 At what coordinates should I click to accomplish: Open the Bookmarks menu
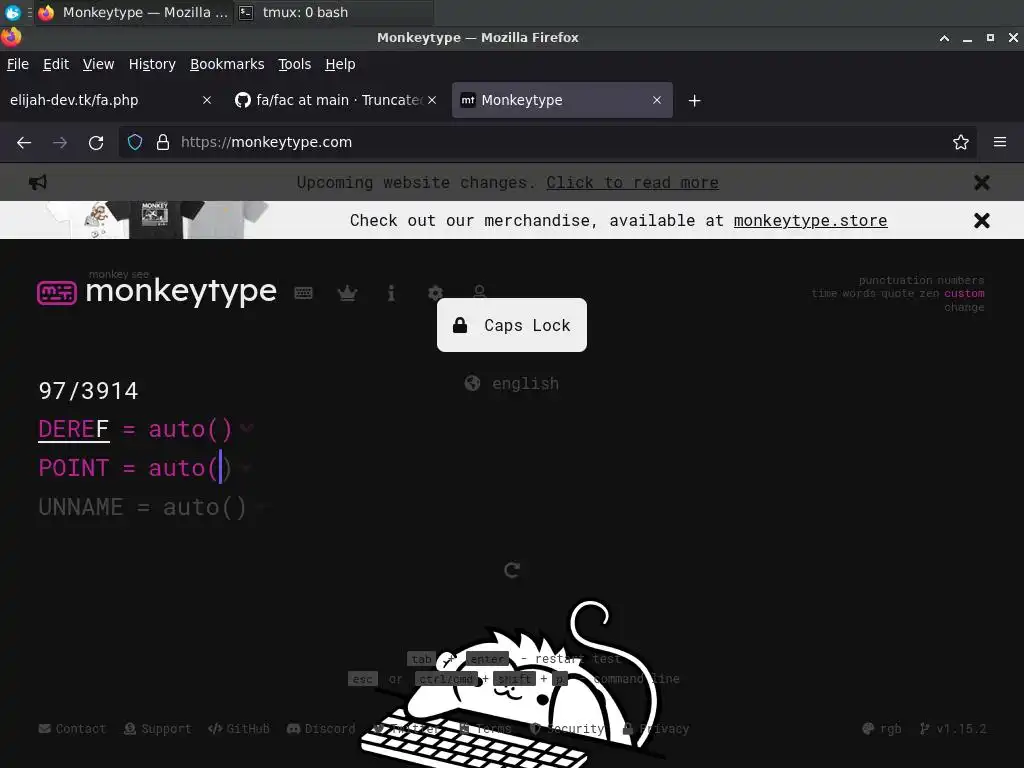(x=227, y=64)
